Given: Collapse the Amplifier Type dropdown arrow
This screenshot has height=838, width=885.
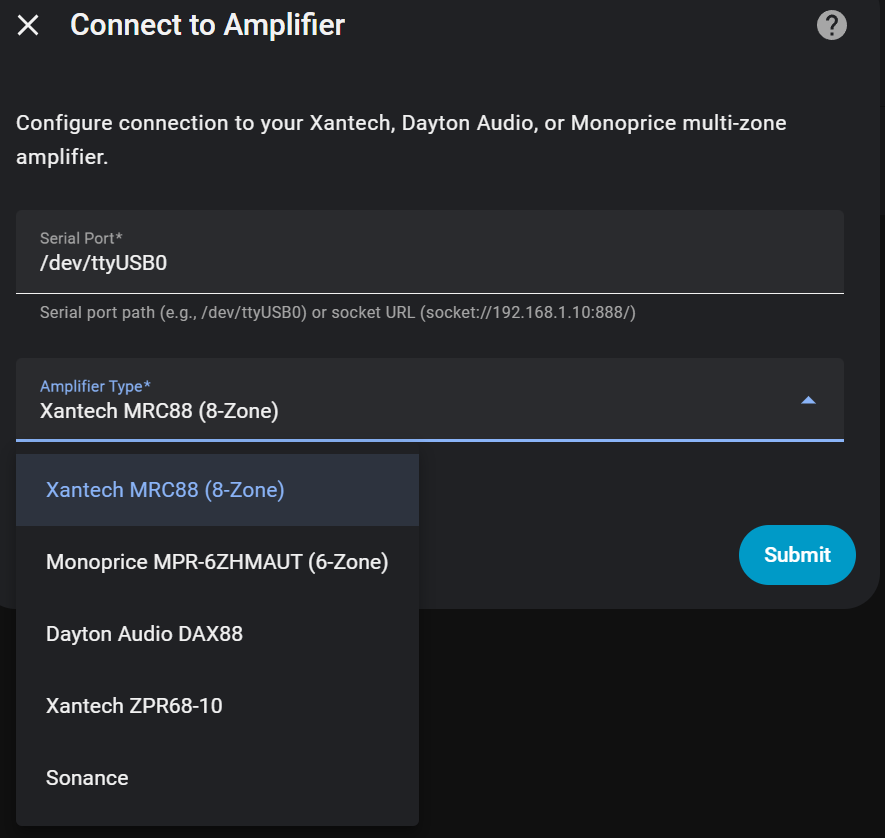Looking at the screenshot, I should coord(809,400).
